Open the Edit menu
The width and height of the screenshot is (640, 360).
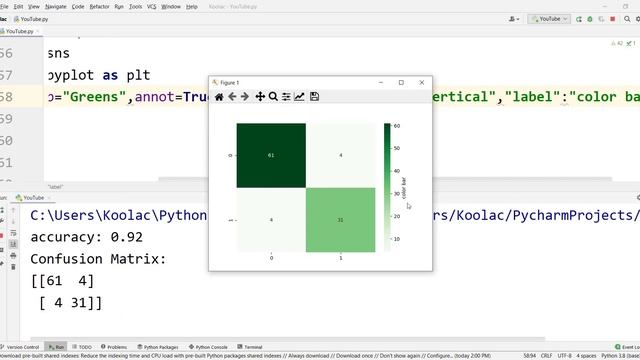pos(18,7)
